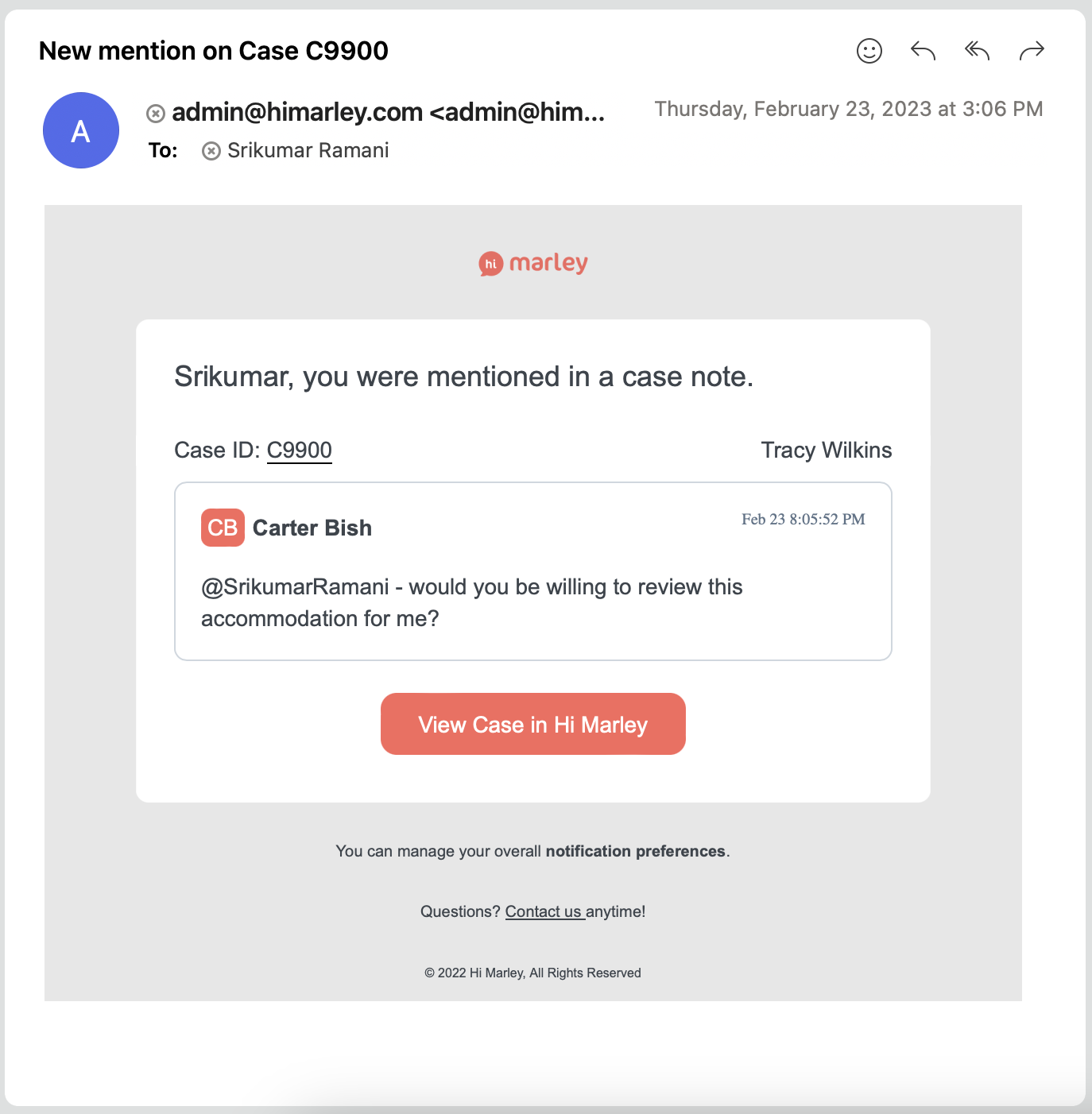1092x1114 pixels.
Task: Click the sender avatar with letter A
Action: pos(81,130)
